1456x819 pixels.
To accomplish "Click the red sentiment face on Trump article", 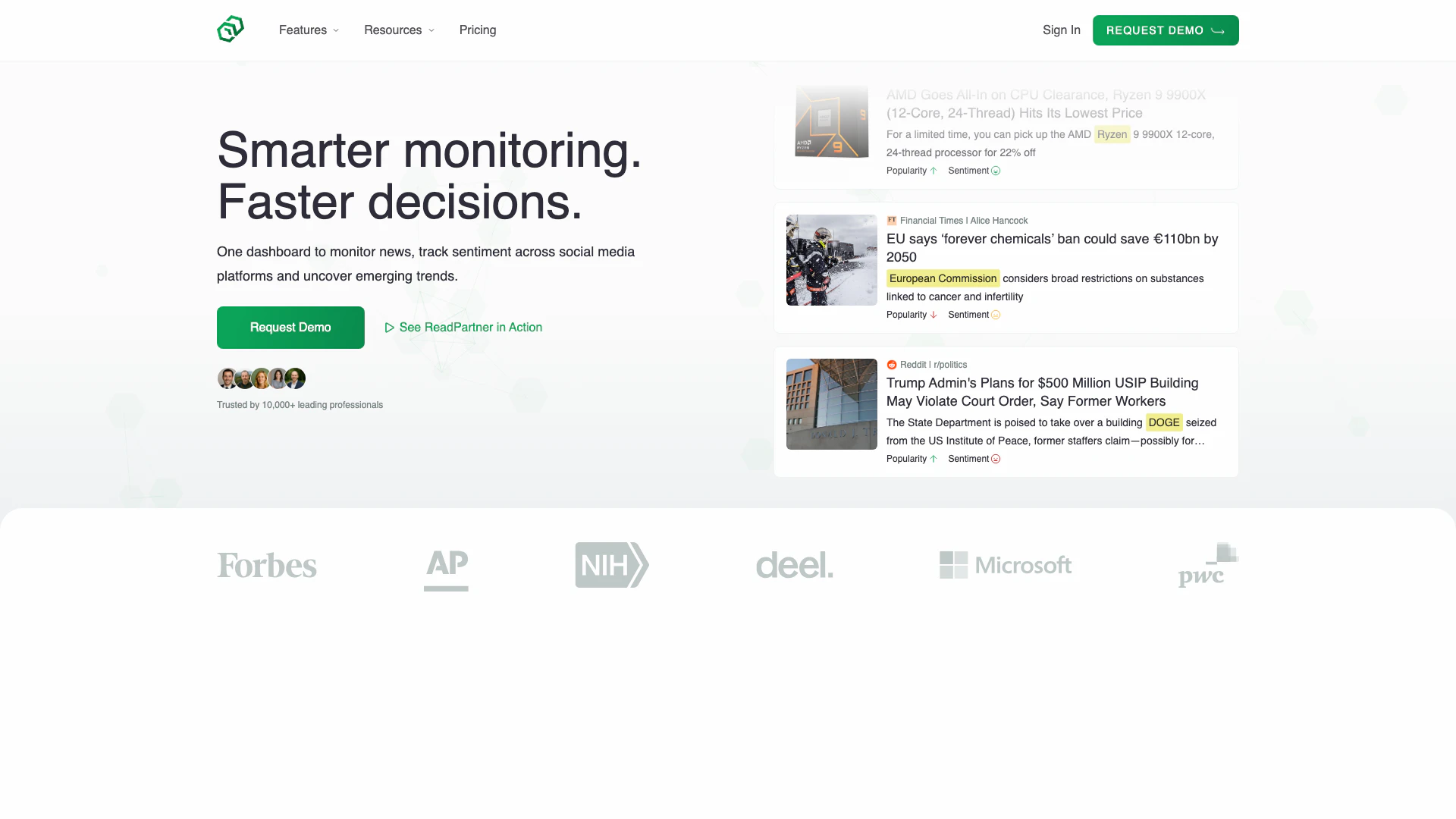I will click(x=996, y=459).
